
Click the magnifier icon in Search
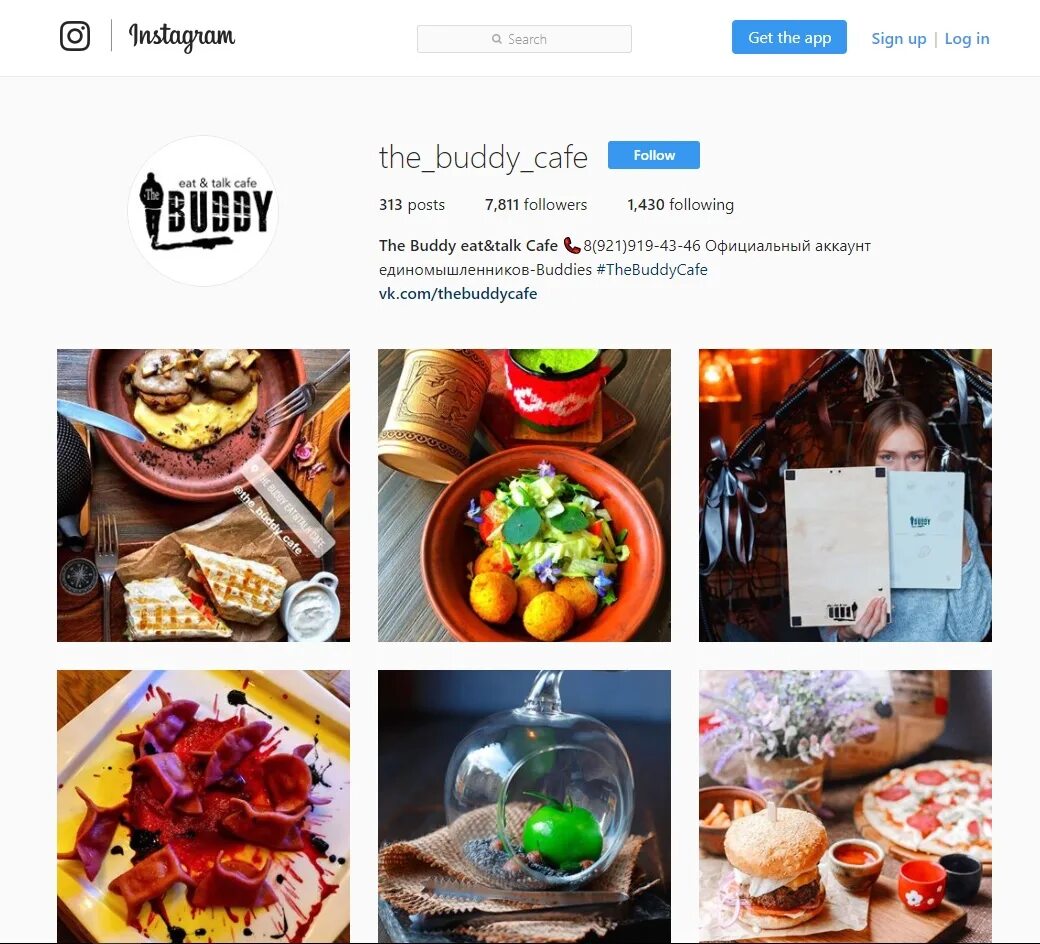(497, 39)
